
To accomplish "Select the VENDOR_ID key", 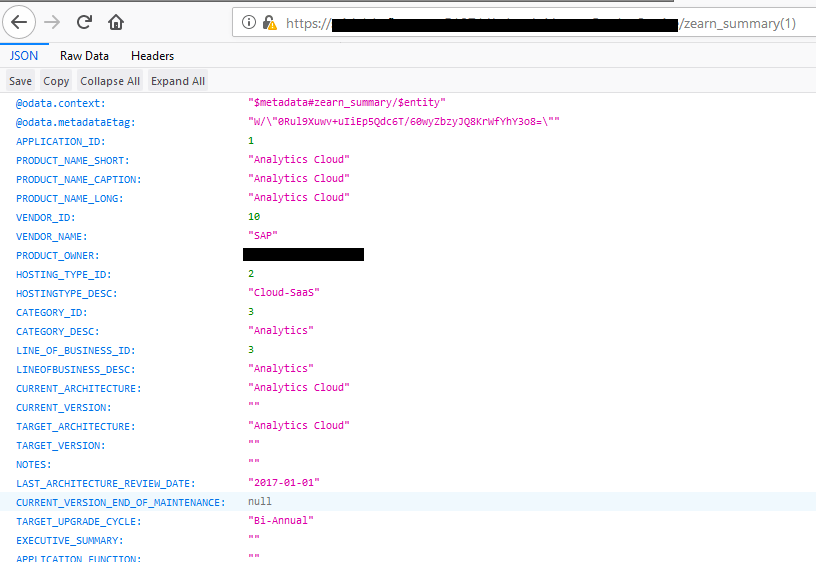I will [x=45, y=218].
